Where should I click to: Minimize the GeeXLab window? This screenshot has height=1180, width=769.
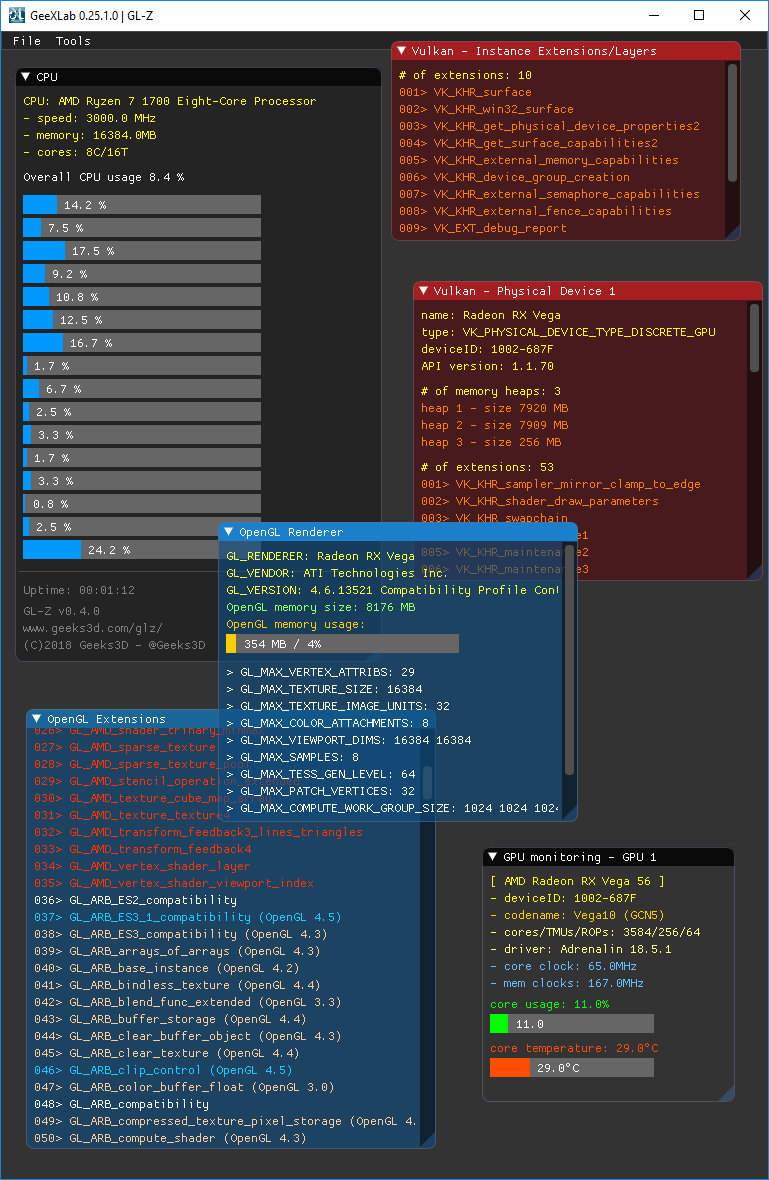653,15
